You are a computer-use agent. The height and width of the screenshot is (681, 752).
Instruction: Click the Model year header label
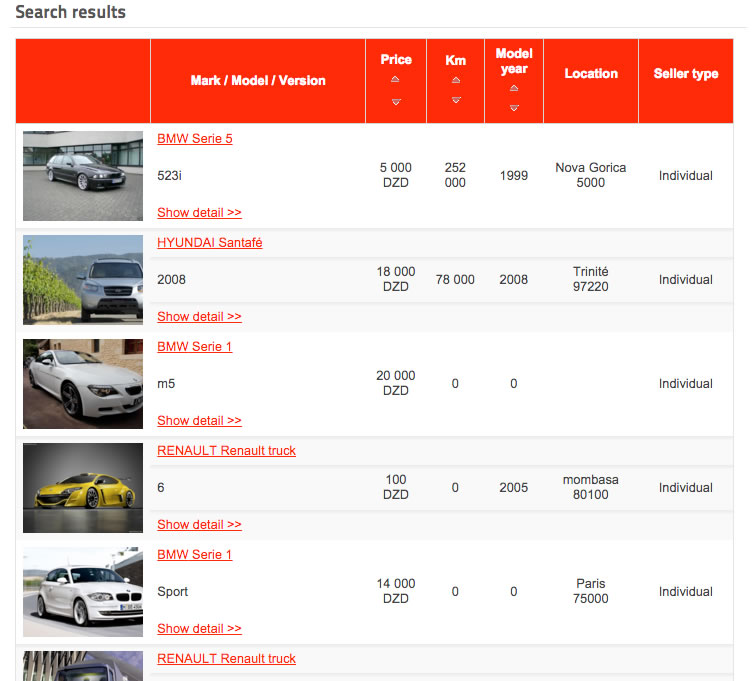click(x=514, y=61)
